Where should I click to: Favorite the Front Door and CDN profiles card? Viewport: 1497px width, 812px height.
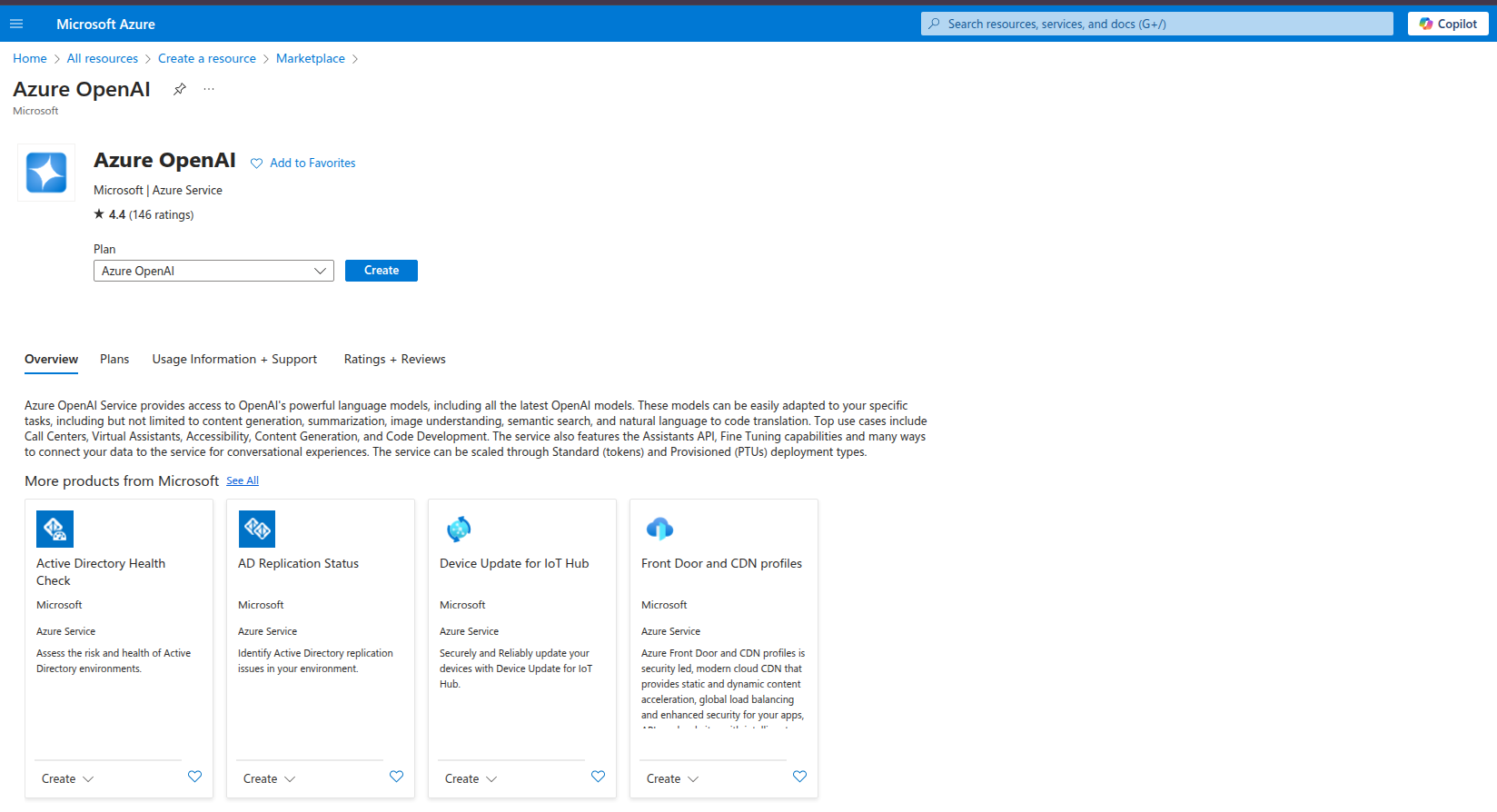(x=799, y=777)
